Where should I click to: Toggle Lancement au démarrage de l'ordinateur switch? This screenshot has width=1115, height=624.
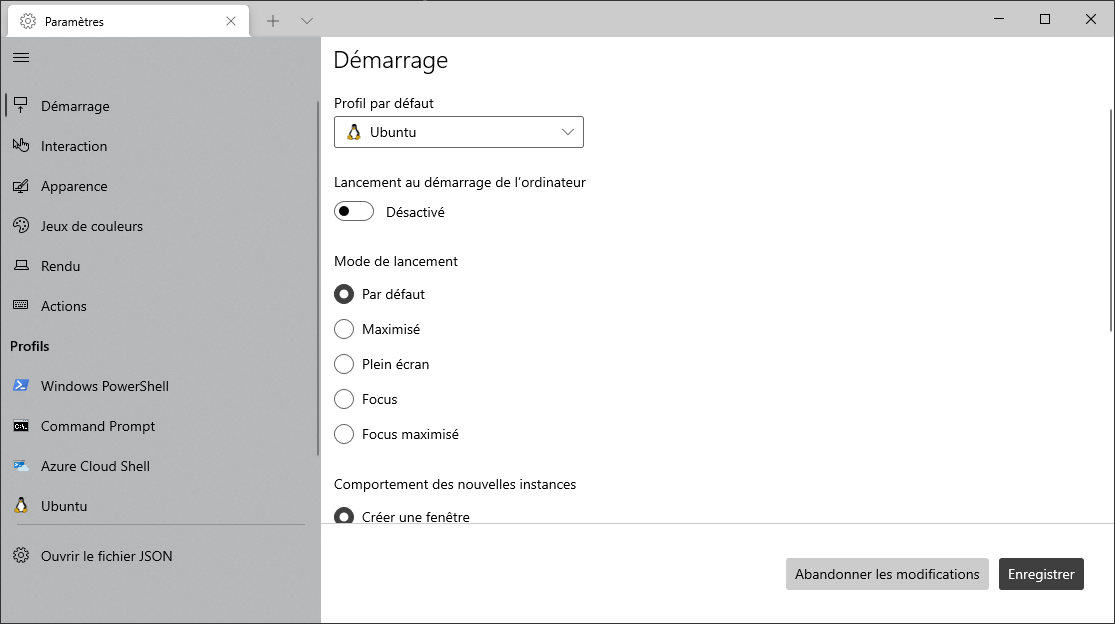(354, 211)
